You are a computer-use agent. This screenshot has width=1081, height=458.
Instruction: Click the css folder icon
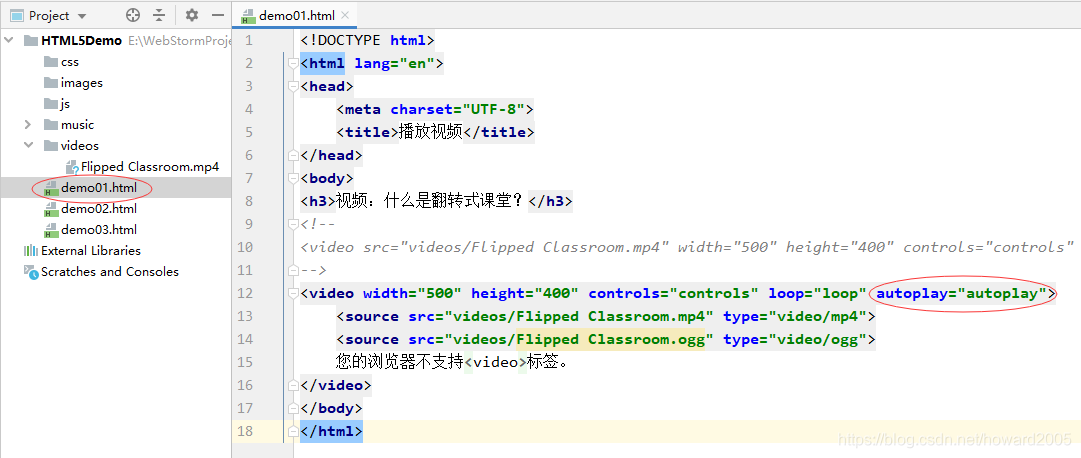[x=51, y=62]
